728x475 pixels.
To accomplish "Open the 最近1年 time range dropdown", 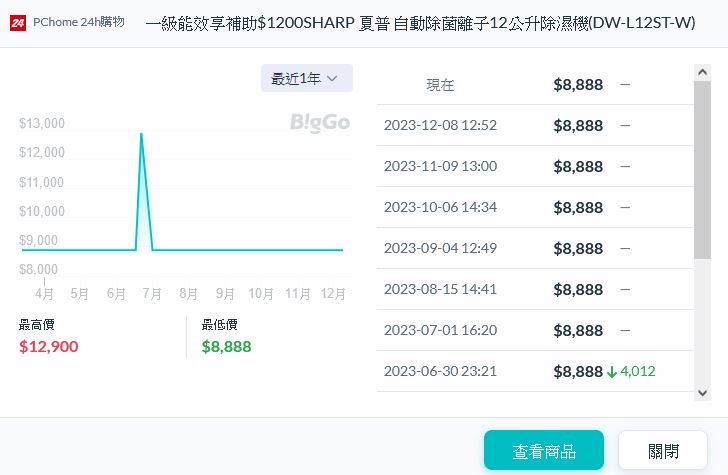I will pyautogui.click(x=306, y=78).
